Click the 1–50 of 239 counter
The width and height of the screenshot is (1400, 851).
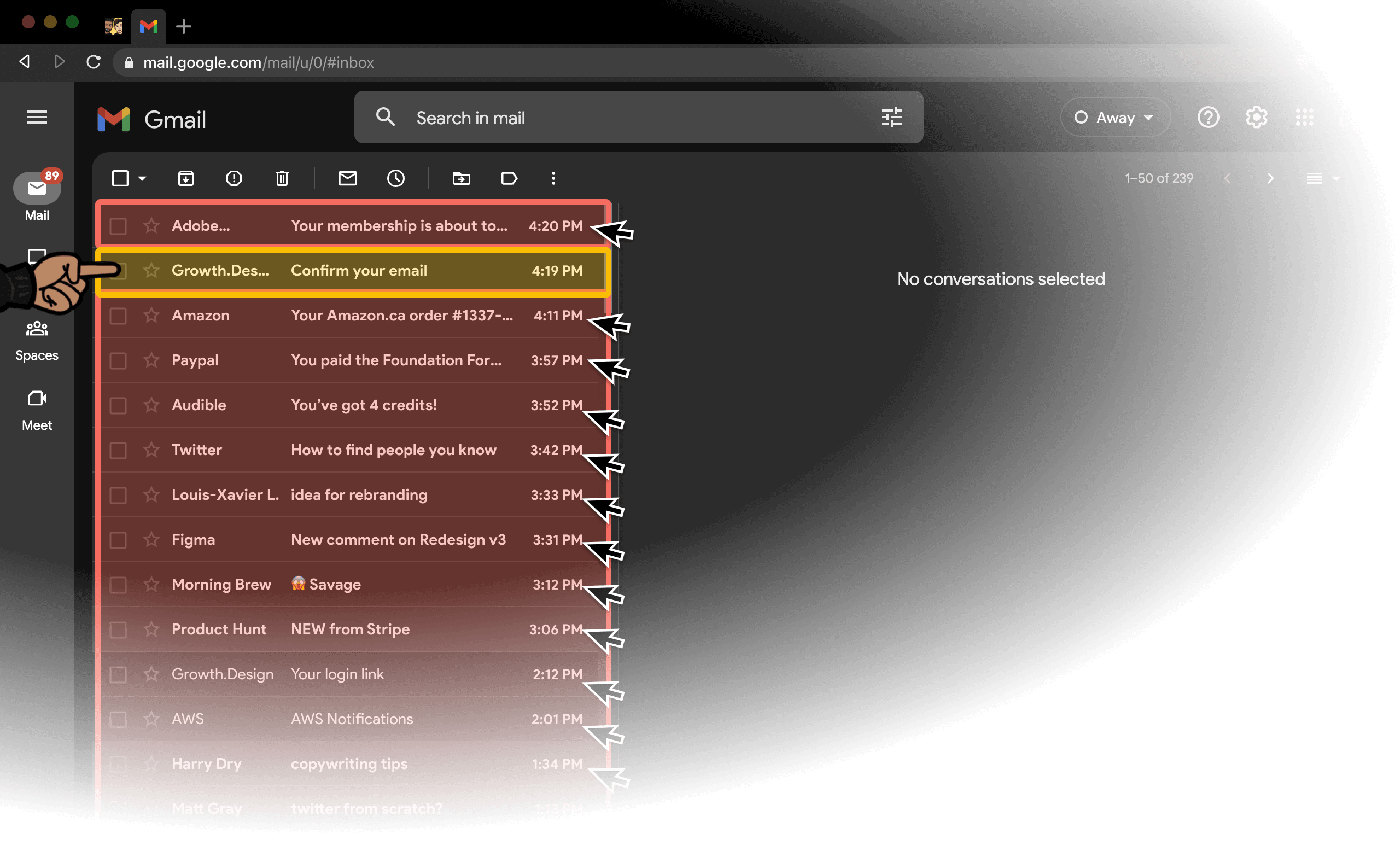[x=1159, y=178]
